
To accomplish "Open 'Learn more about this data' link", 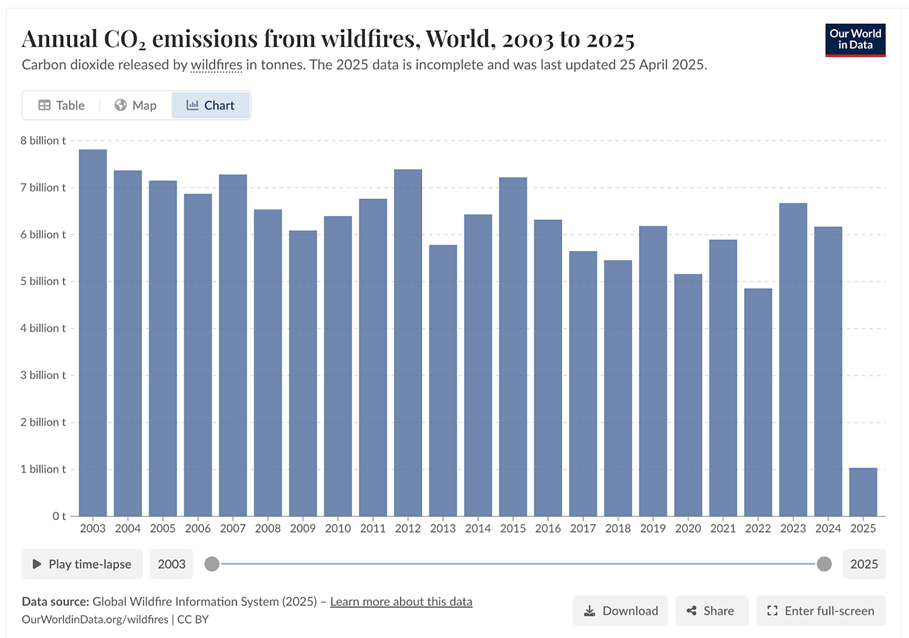I will (x=401, y=601).
